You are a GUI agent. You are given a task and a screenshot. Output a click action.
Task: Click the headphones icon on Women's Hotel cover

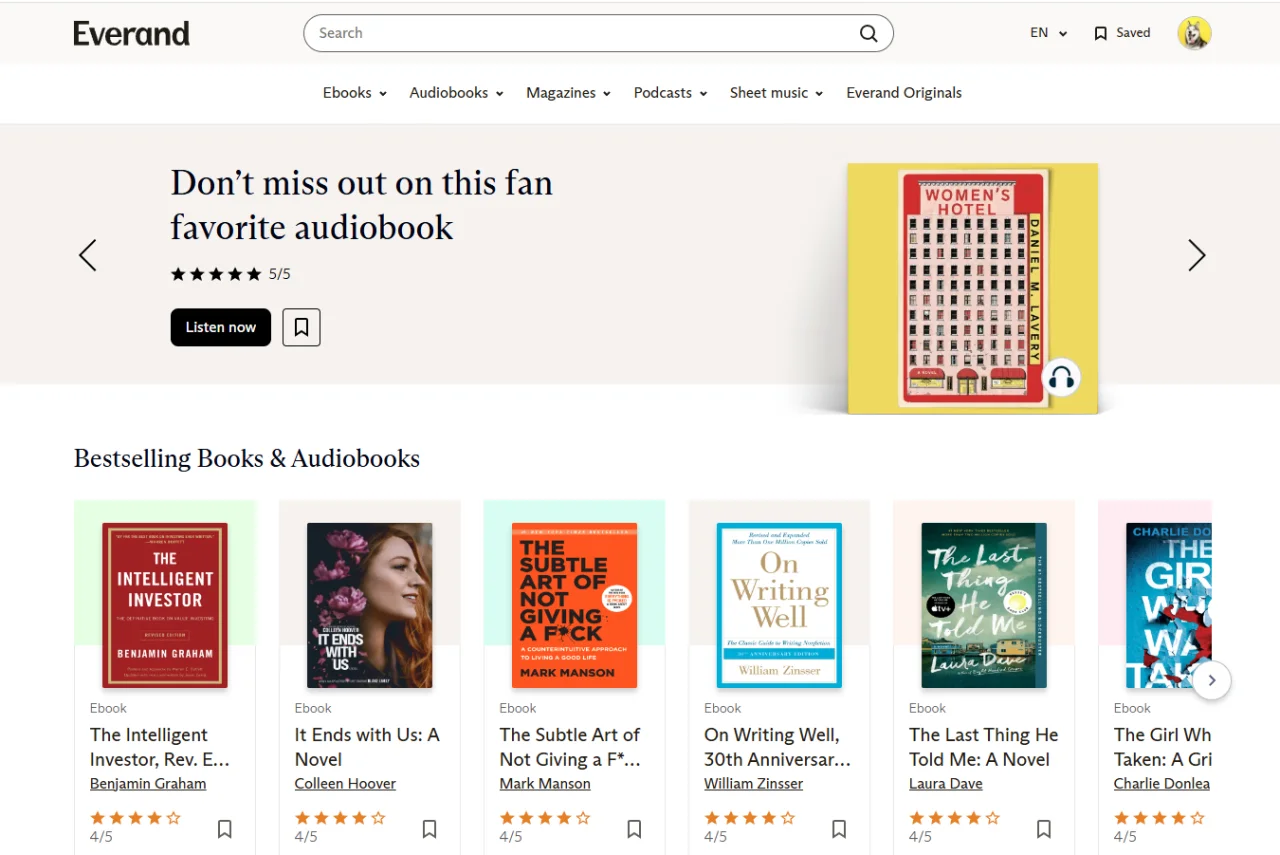pyautogui.click(x=1061, y=377)
